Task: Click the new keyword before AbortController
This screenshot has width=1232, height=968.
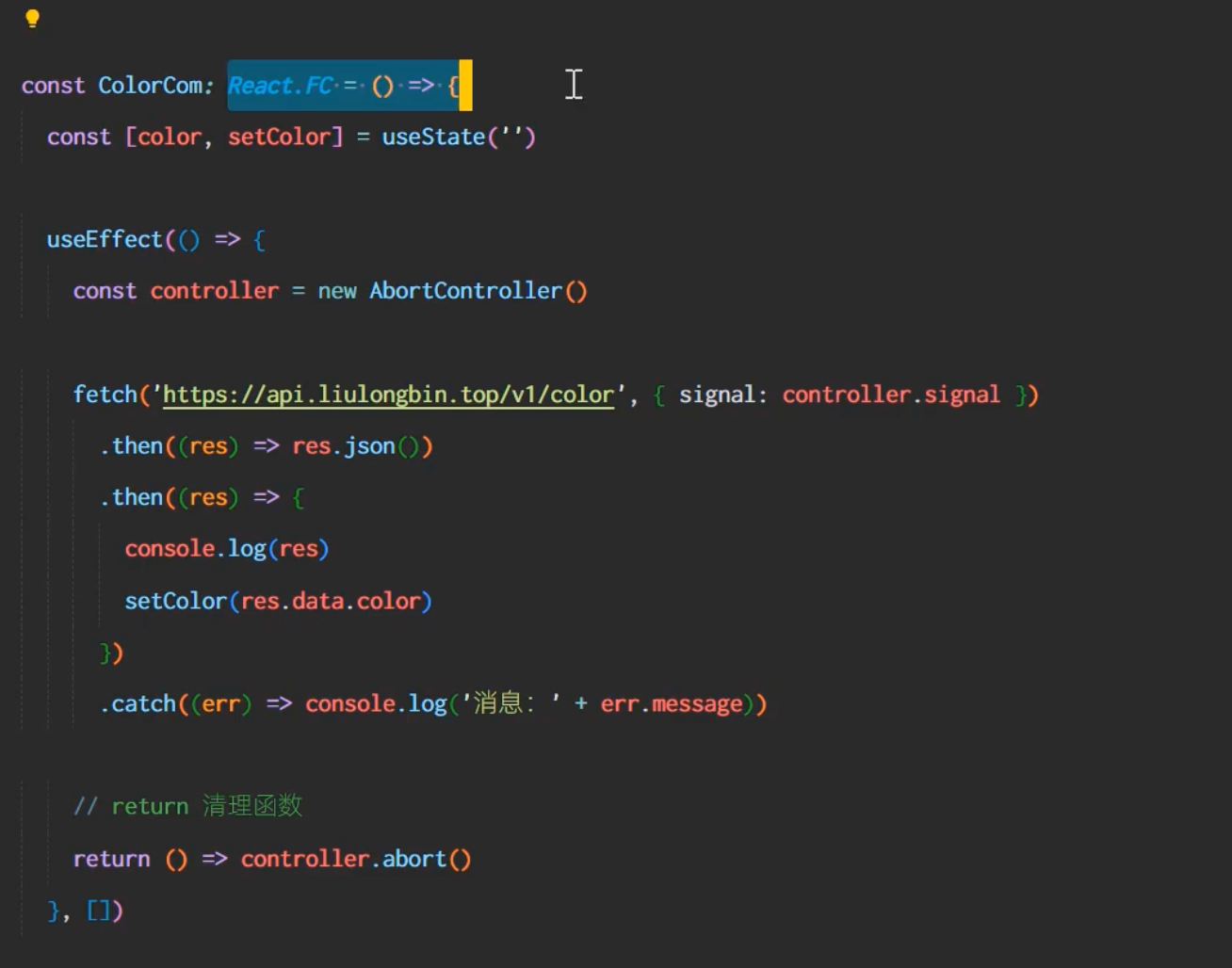Action: 336,291
